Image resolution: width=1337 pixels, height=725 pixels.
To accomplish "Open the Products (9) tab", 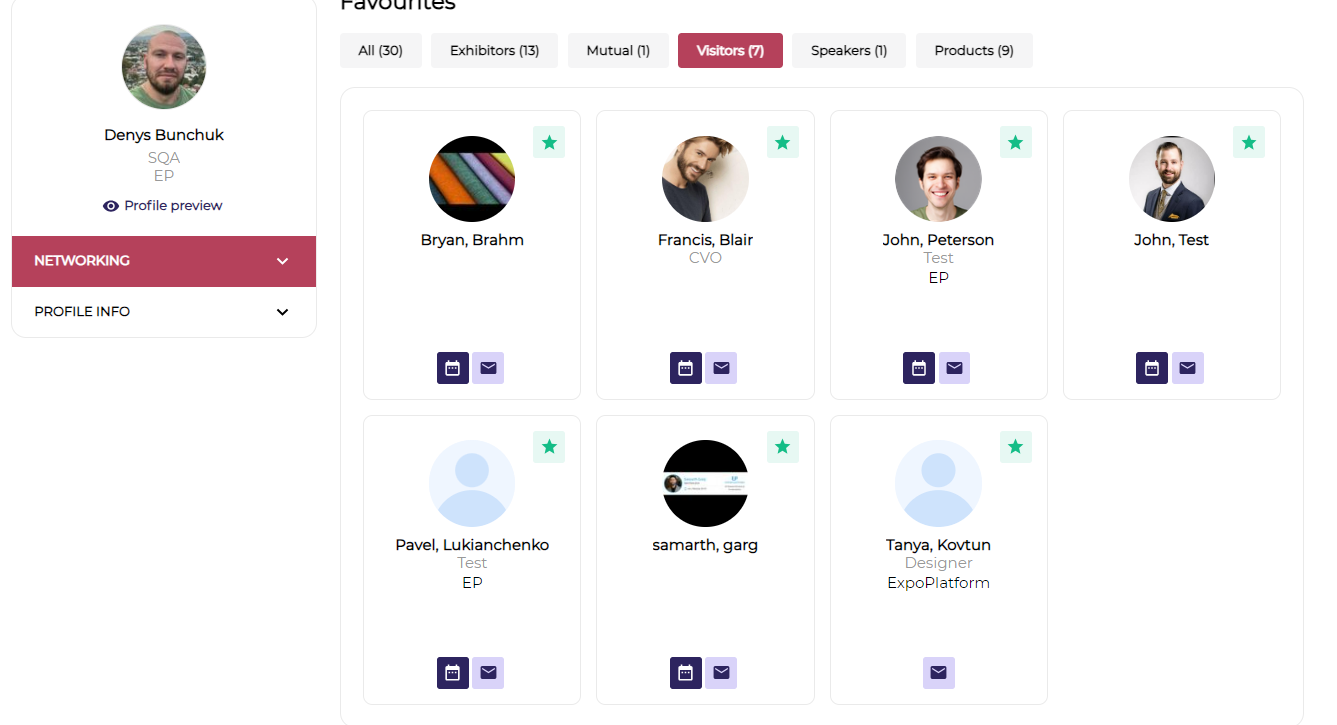I will (973, 51).
